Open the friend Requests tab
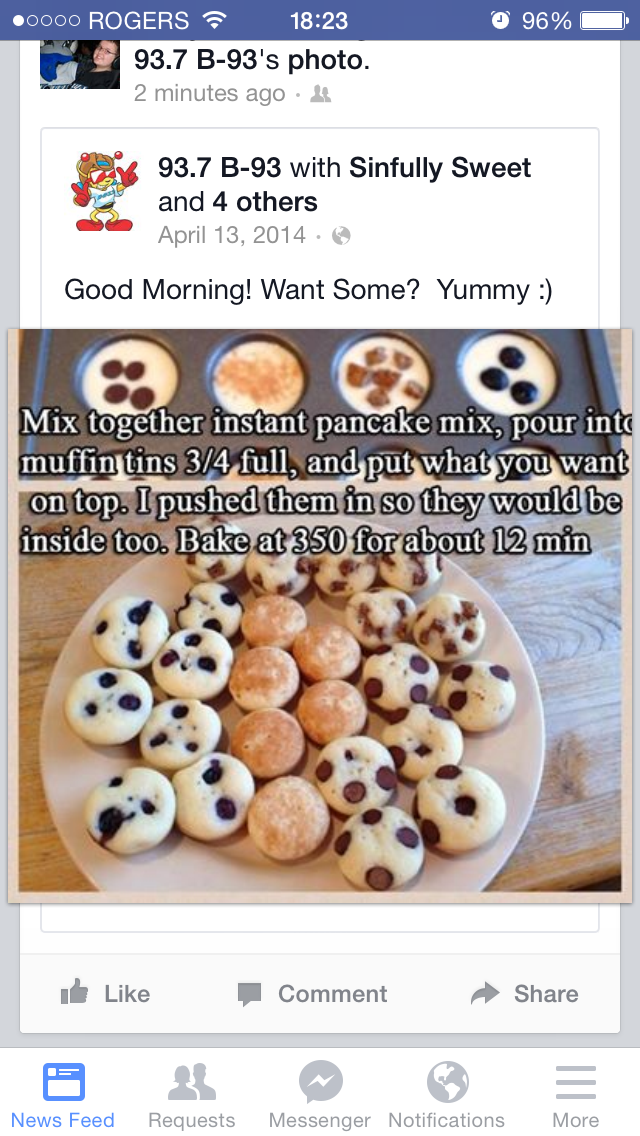640x1136 pixels. (x=191, y=1095)
